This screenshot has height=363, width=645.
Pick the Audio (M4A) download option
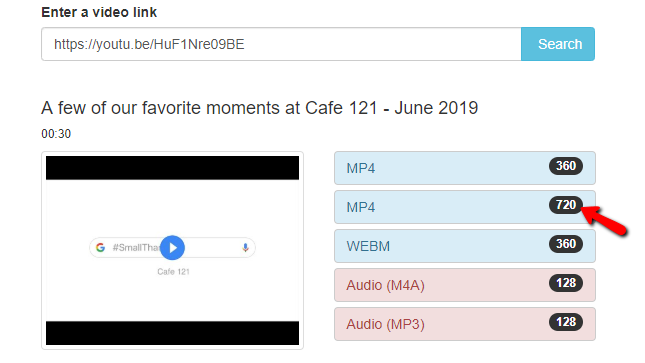click(x=465, y=285)
